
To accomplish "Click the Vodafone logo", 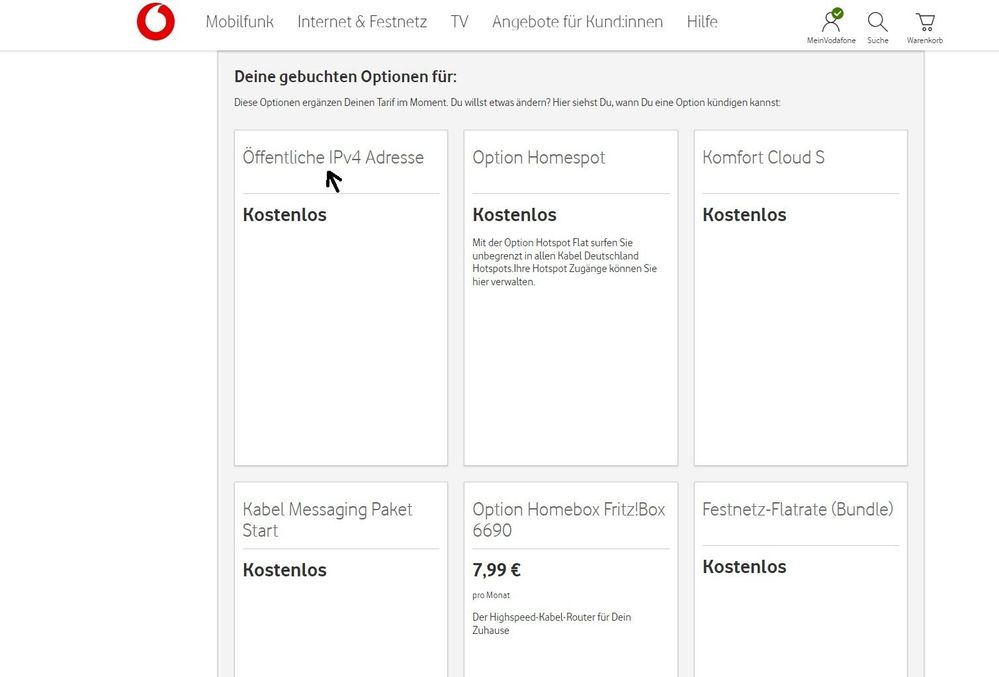I will coord(157,20).
